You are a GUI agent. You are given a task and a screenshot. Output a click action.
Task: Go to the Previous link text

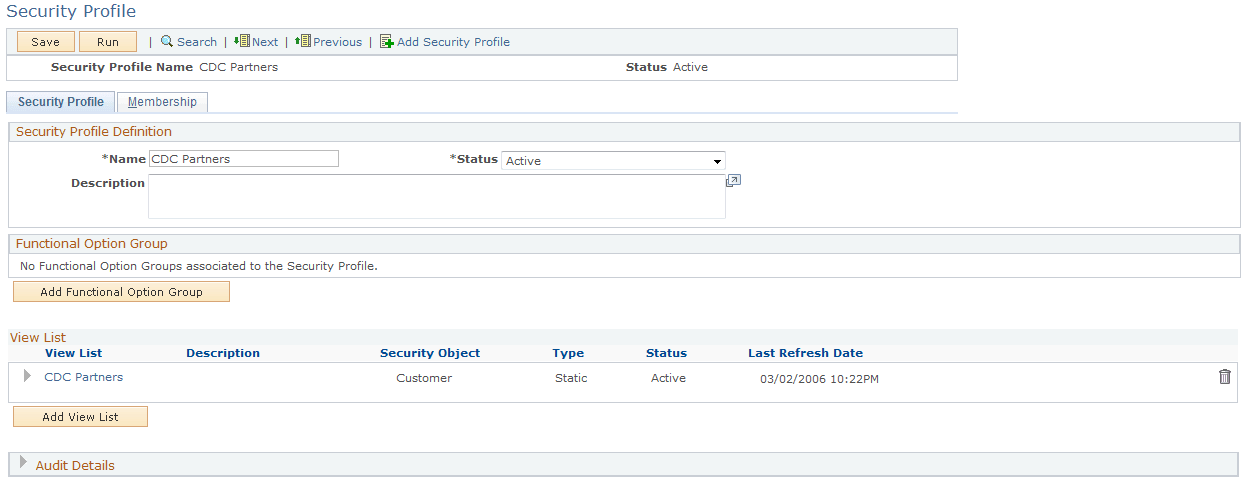pyautogui.click(x=337, y=42)
